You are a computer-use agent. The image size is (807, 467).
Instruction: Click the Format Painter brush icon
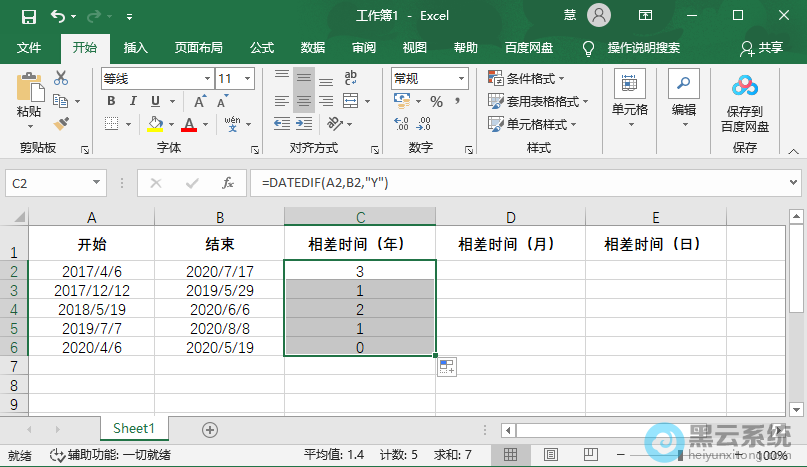61,124
